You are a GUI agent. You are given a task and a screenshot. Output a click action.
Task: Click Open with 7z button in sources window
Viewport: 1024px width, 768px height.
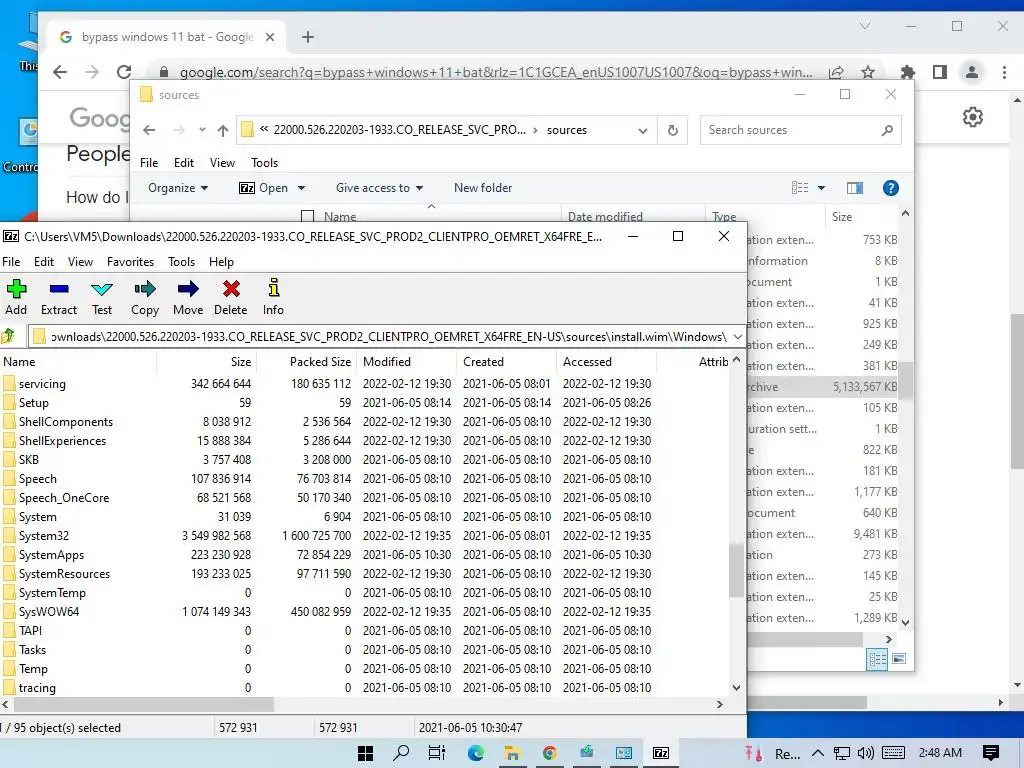click(264, 188)
